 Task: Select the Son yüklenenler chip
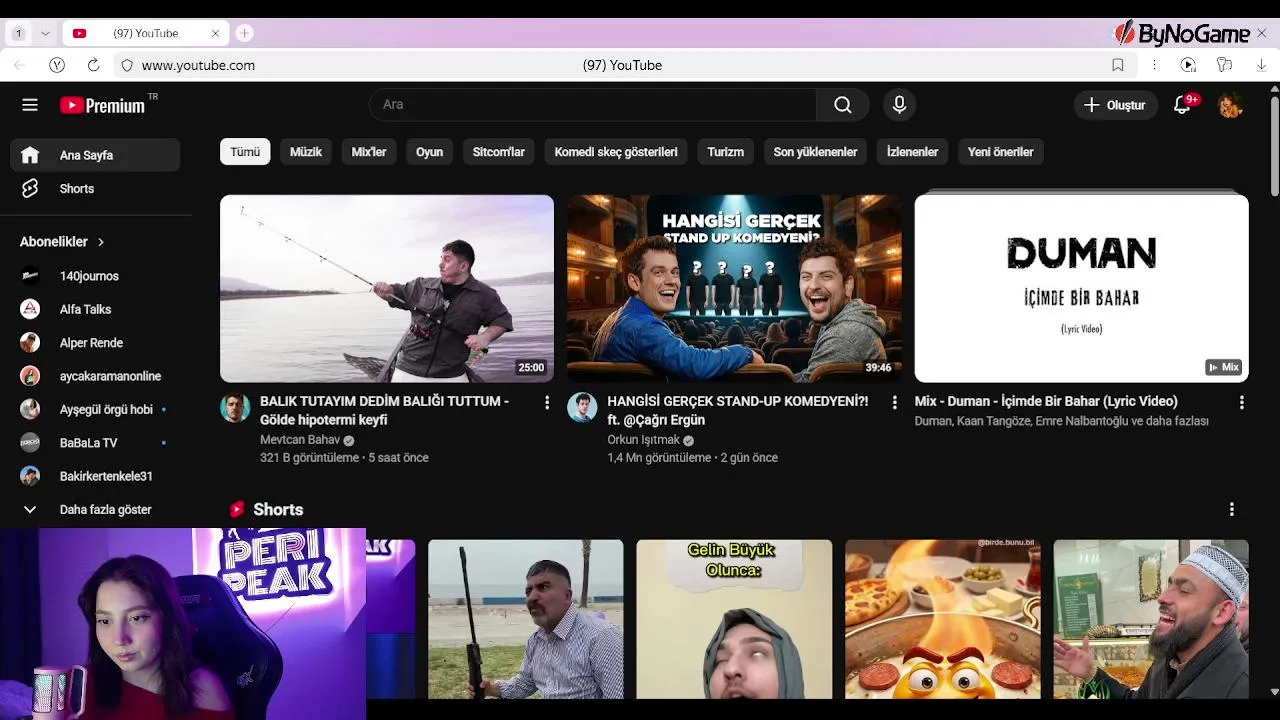(x=815, y=152)
